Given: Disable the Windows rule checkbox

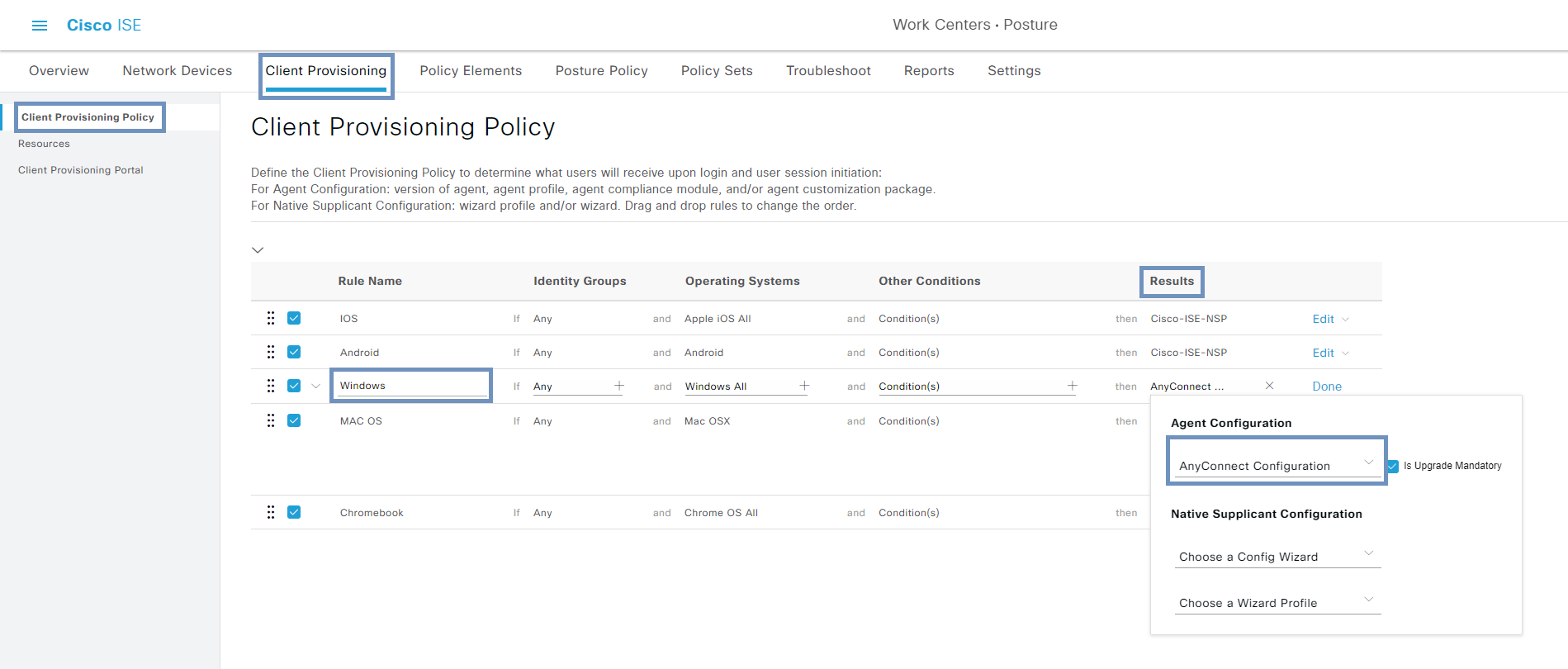Looking at the screenshot, I should (294, 386).
